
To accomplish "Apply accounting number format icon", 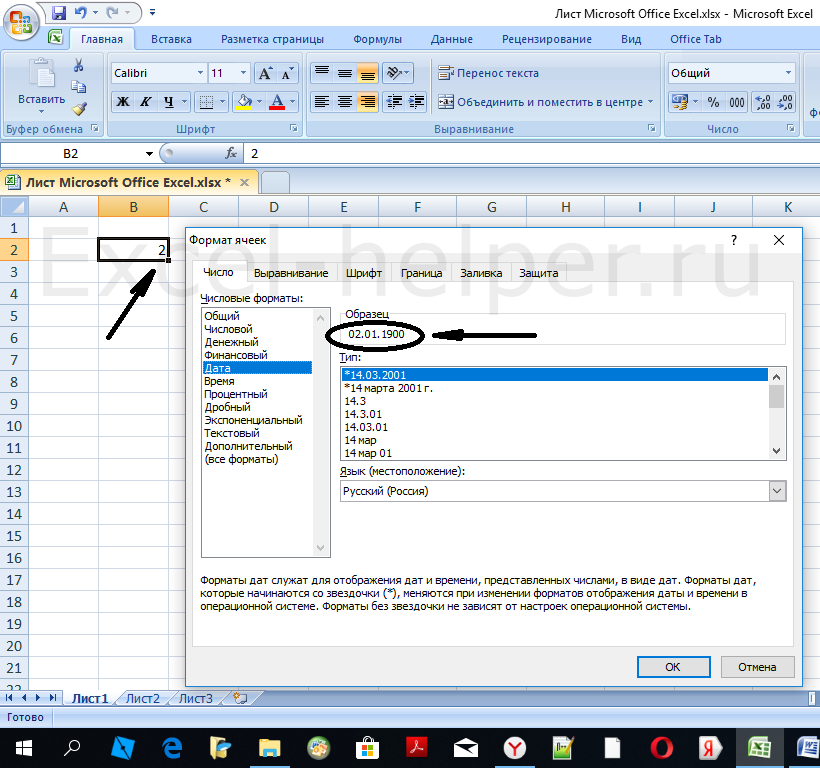I will (x=679, y=102).
